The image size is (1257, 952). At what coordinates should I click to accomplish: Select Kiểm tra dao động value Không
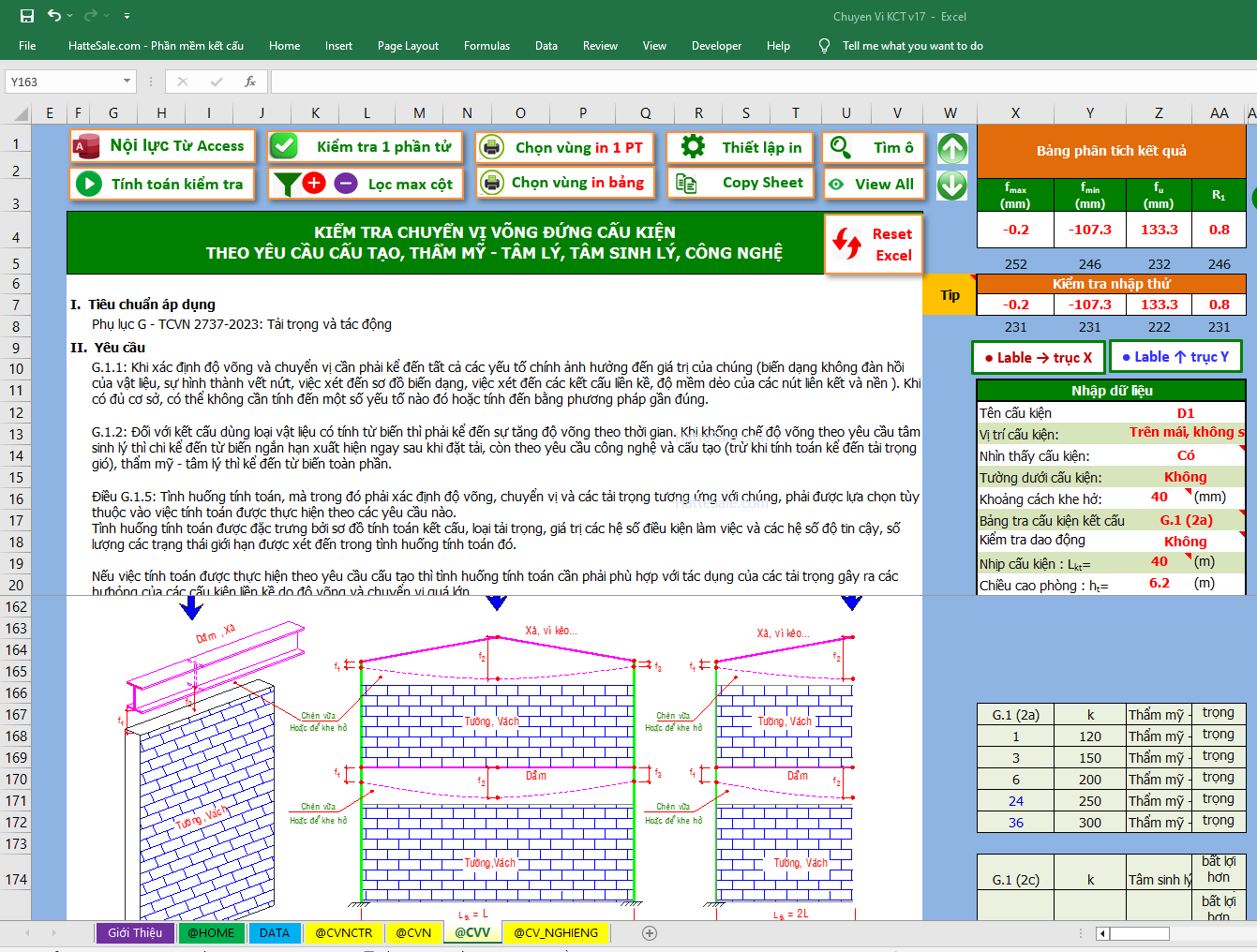tap(1186, 542)
